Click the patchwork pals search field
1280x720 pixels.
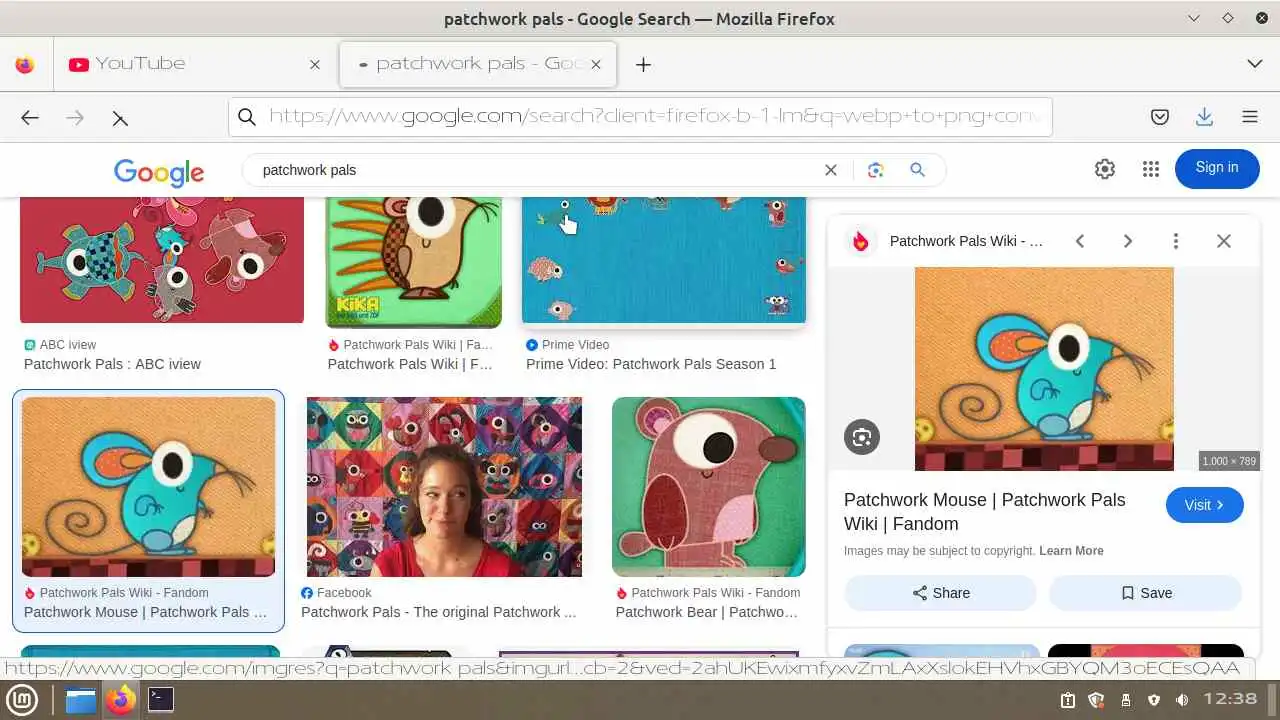pos(535,170)
